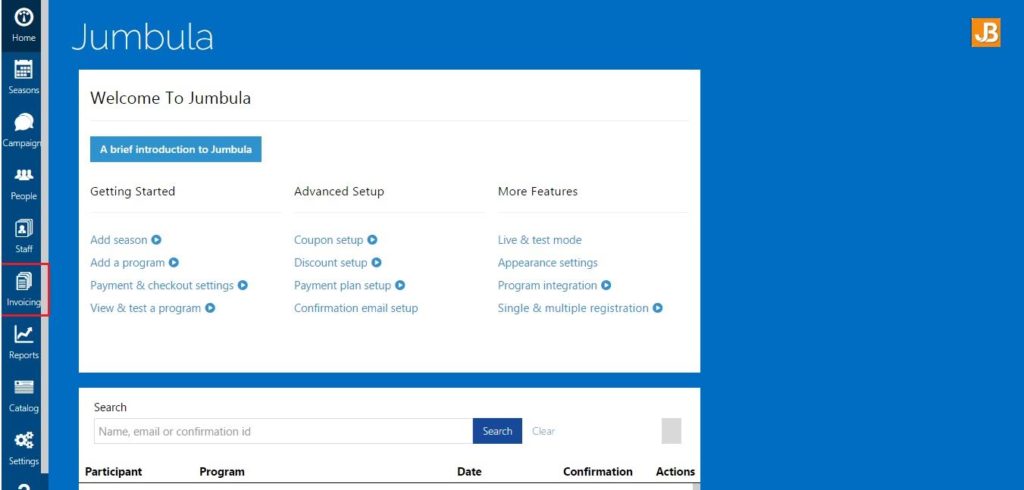Go to People in the sidebar

[x=24, y=184]
